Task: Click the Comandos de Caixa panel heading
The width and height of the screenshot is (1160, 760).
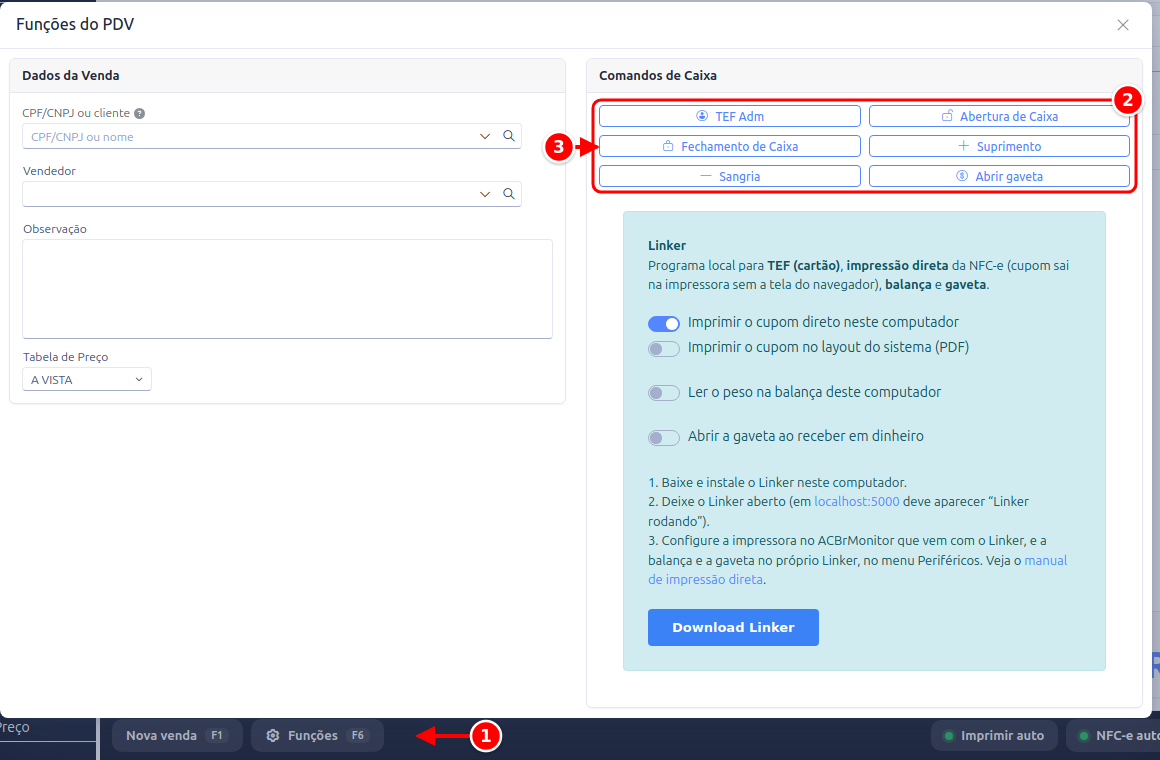Action: coord(658,75)
